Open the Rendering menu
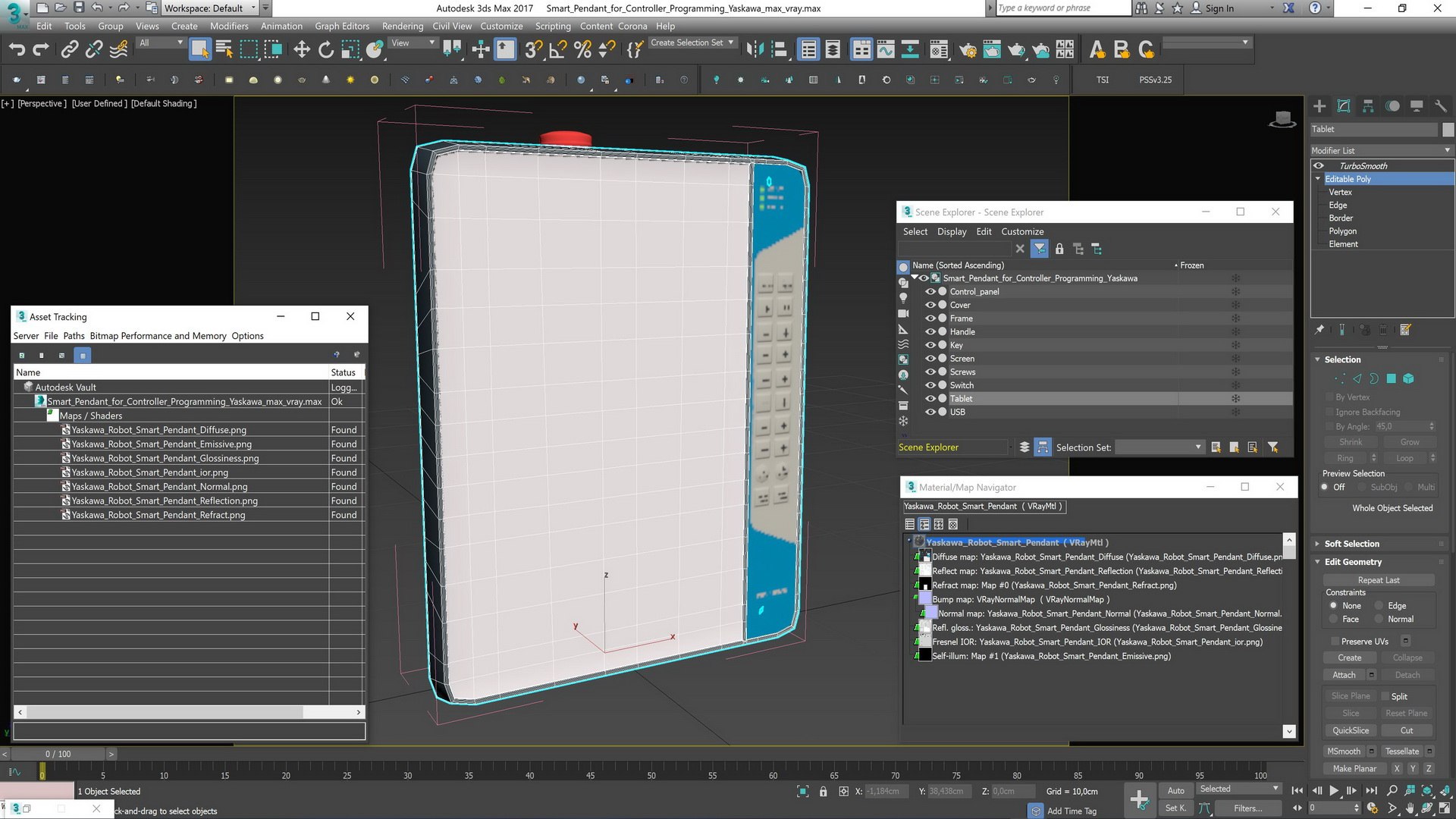 coord(403,26)
